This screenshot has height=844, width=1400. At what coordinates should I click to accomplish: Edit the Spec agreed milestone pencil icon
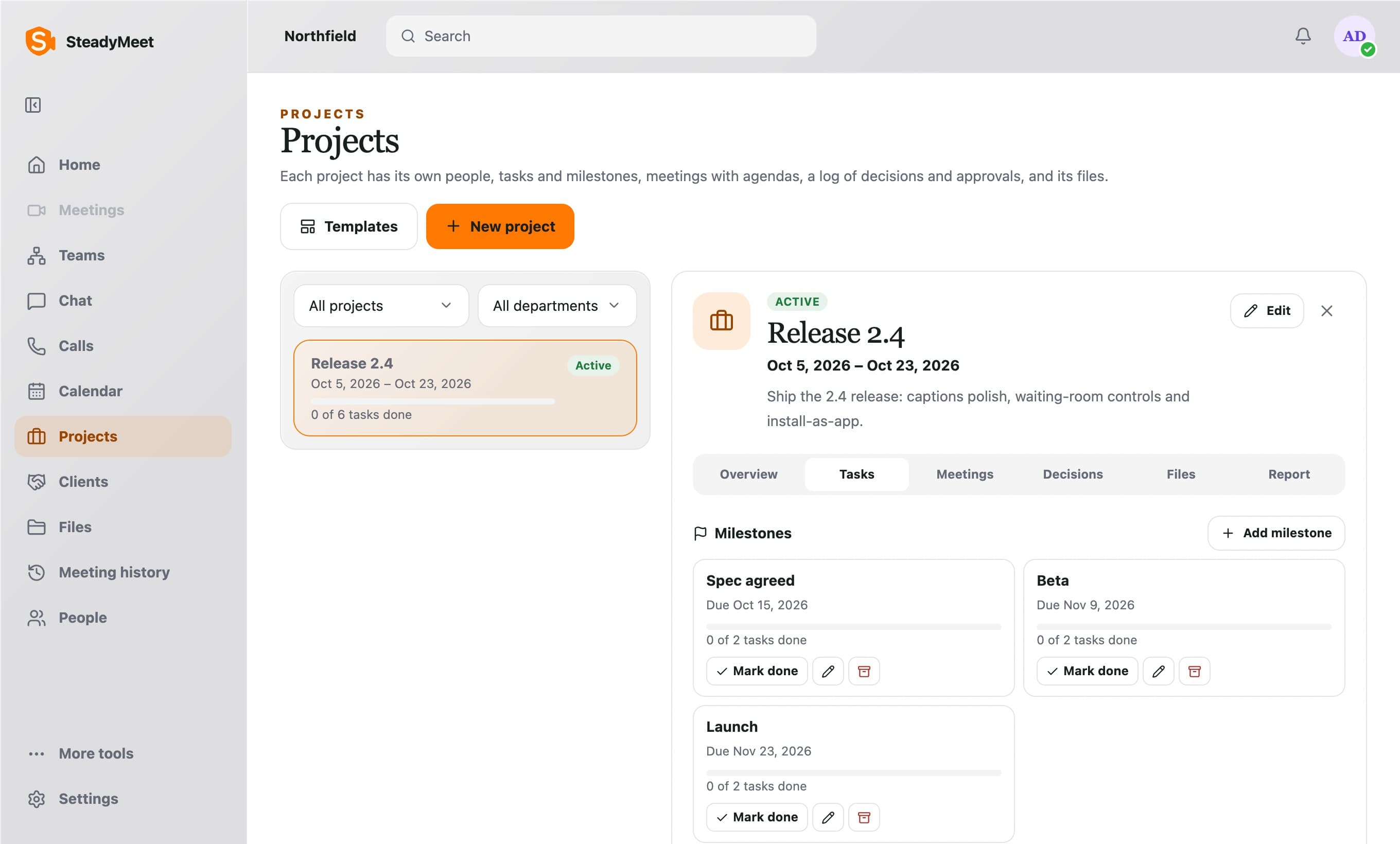[828, 671]
